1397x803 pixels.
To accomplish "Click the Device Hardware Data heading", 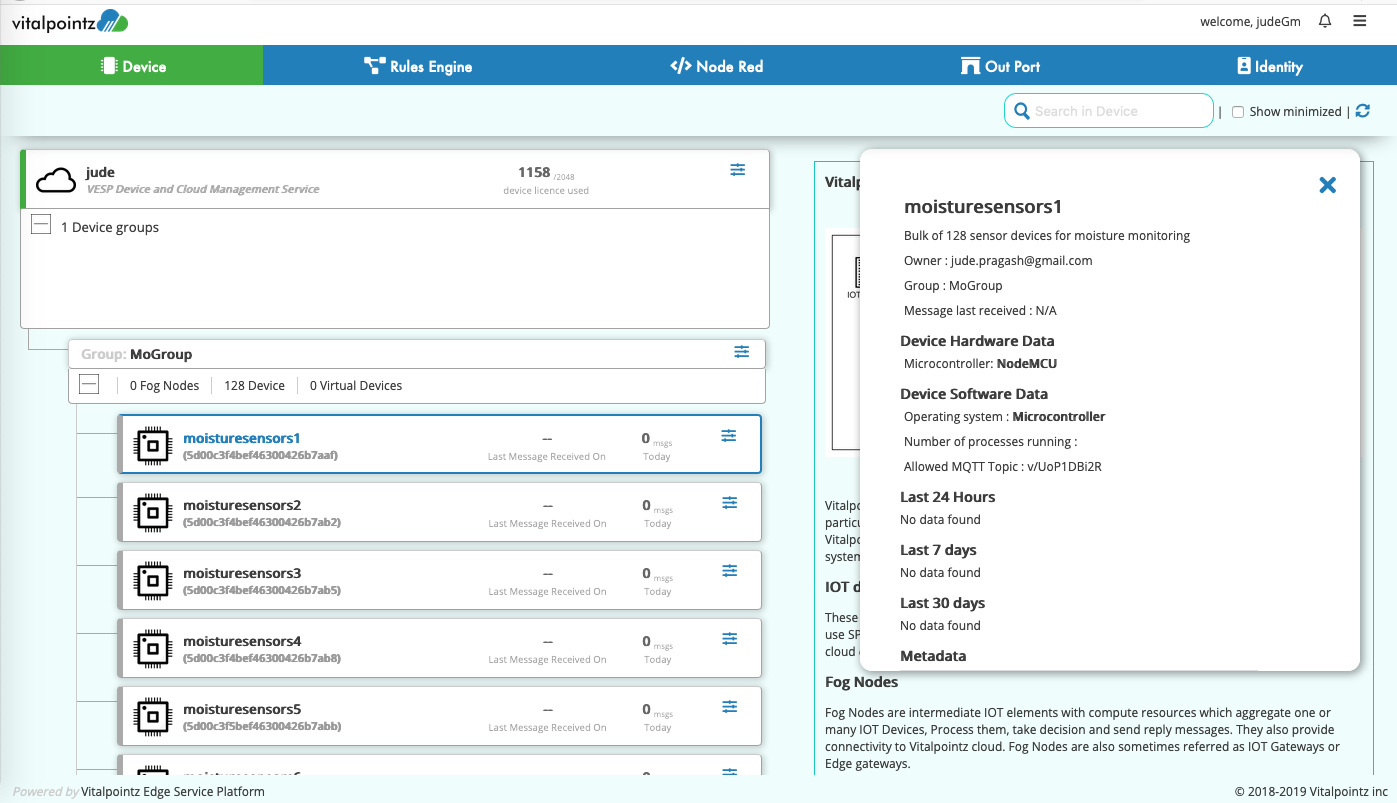I will pyautogui.click(x=977, y=341).
